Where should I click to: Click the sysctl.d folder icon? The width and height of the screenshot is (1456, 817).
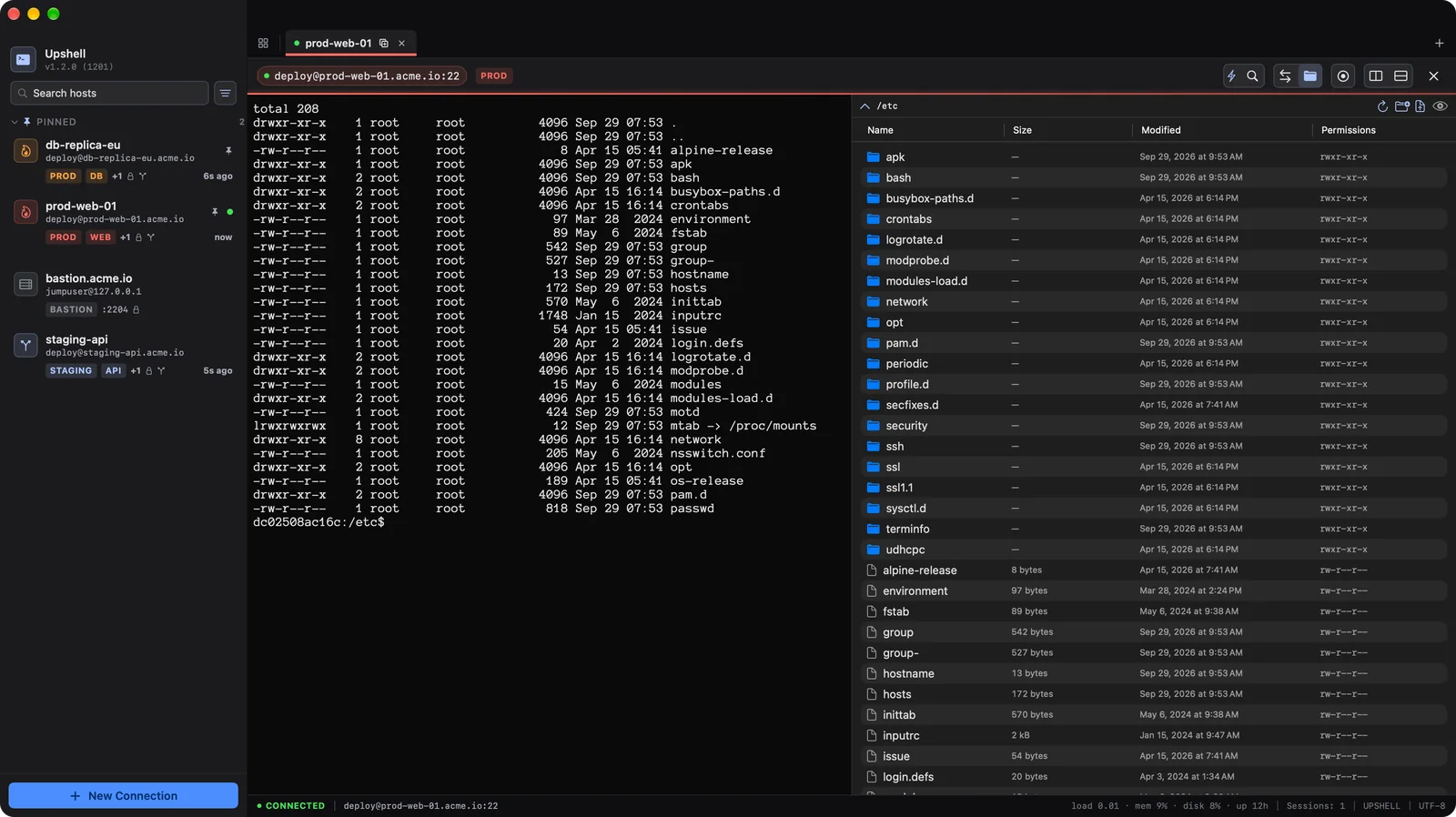[874, 508]
